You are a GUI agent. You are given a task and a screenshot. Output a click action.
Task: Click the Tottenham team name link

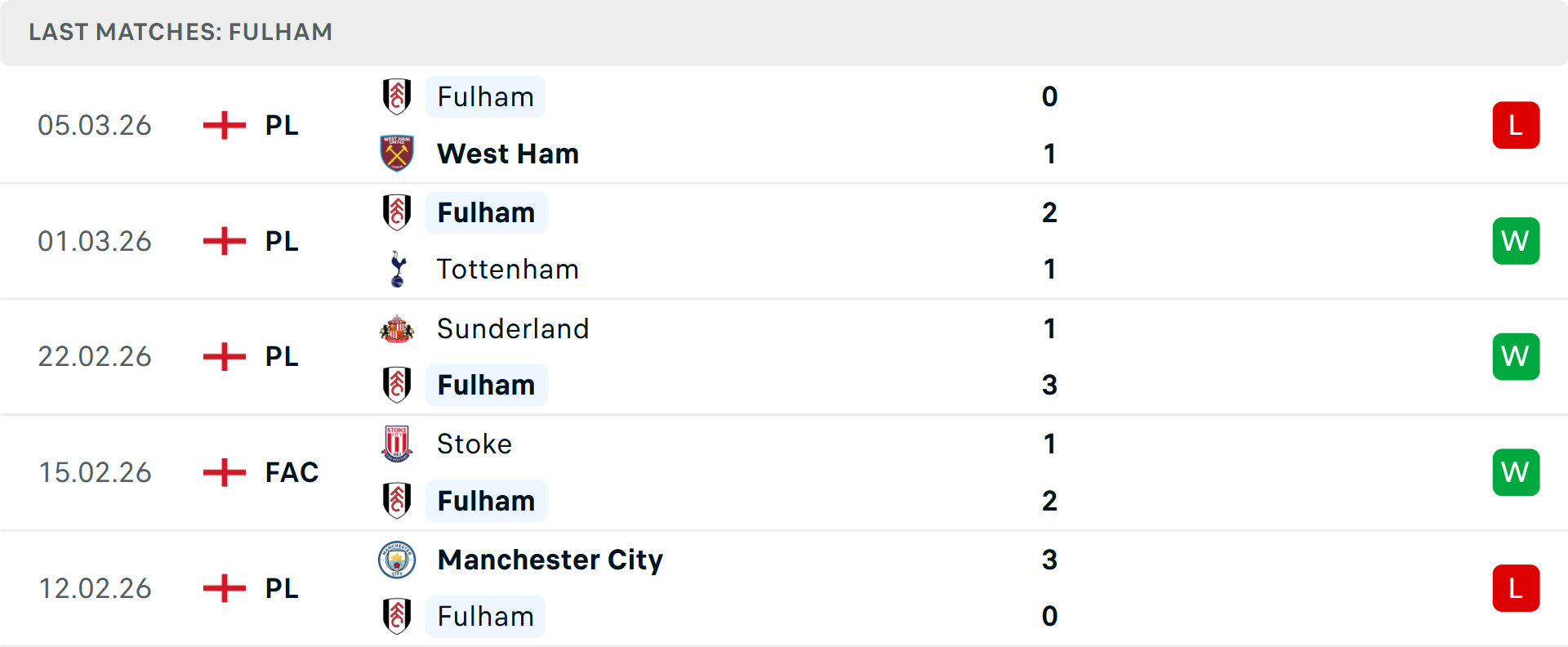(x=507, y=269)
